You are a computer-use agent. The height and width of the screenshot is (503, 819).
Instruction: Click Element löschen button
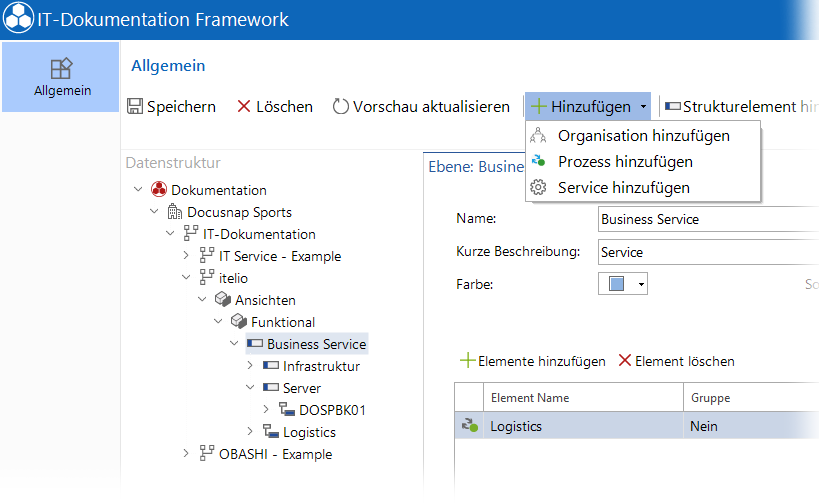[x=676, y=361]
